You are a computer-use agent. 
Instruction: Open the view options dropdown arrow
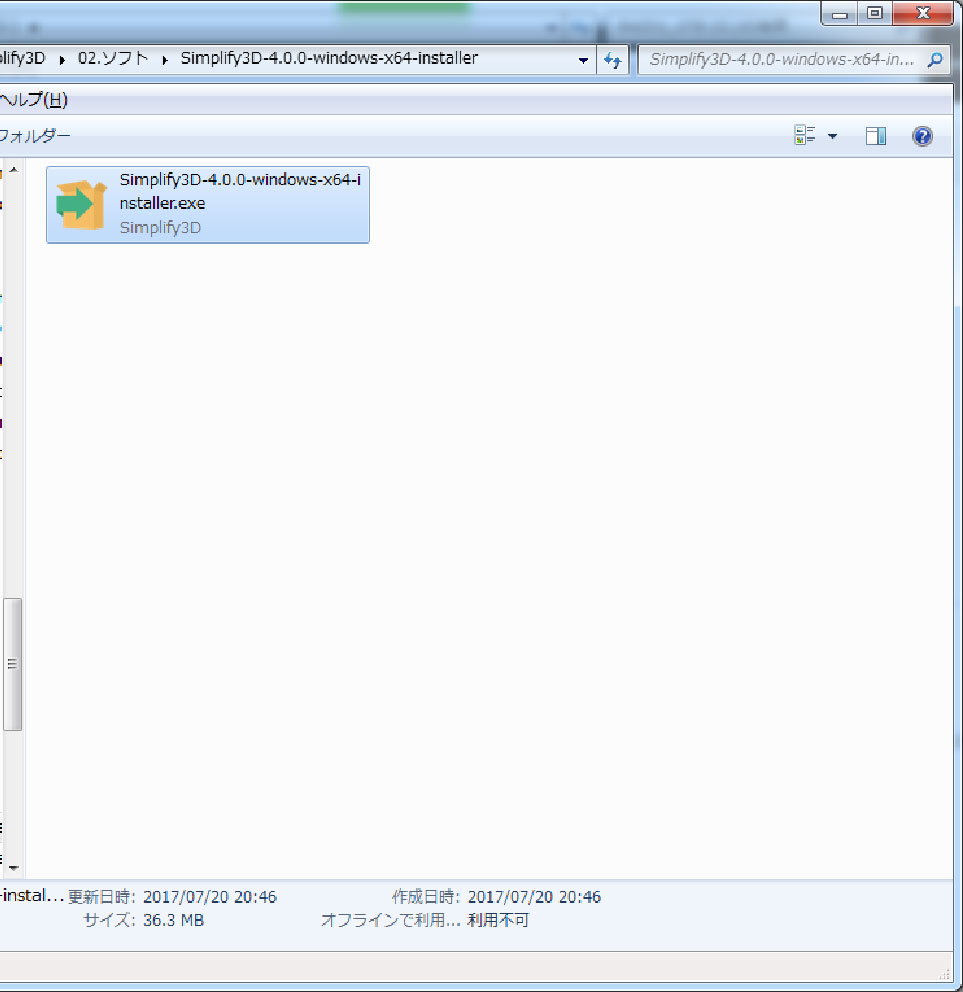(832, 136)
